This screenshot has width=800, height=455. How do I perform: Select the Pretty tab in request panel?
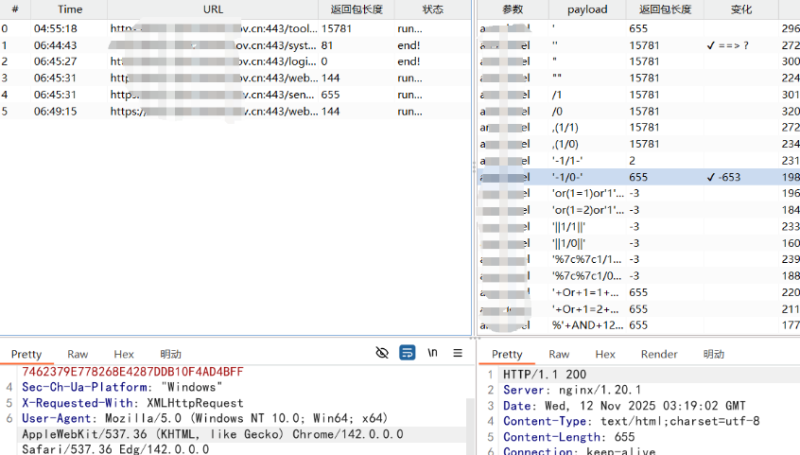click(x=27, y=354)
